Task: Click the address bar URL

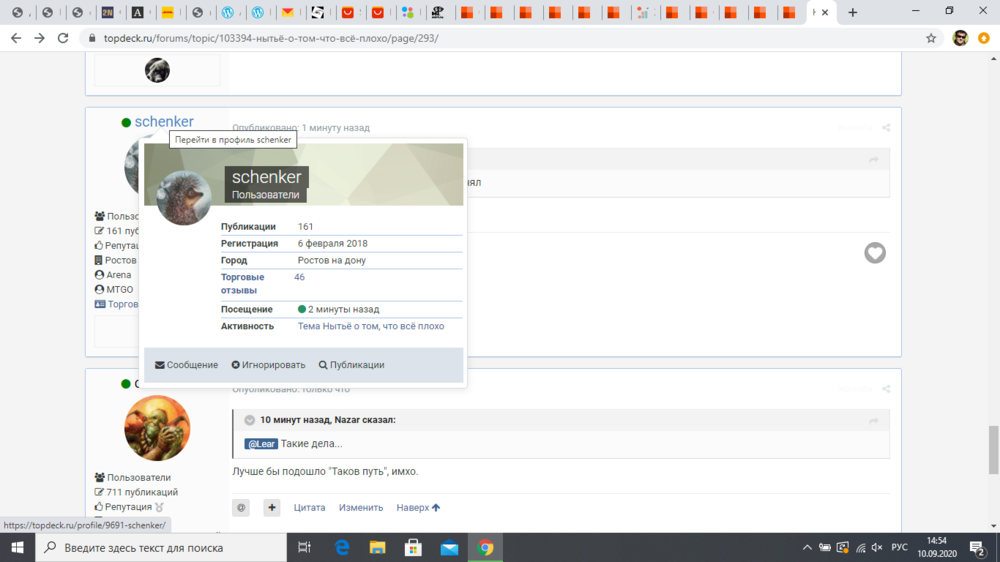Action: click(271, 38)
